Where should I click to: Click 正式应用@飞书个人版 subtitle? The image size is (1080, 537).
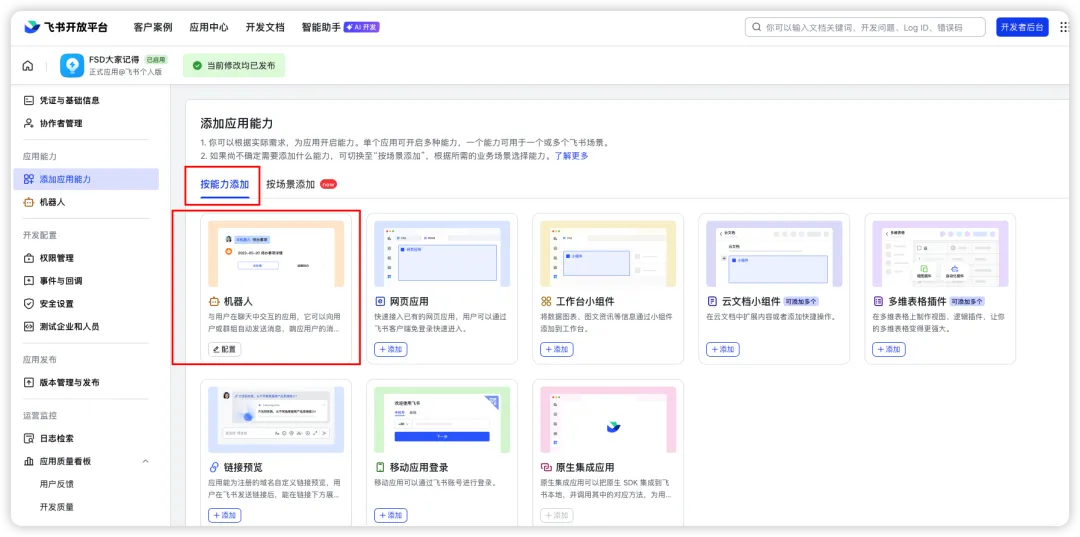point(125,72)
